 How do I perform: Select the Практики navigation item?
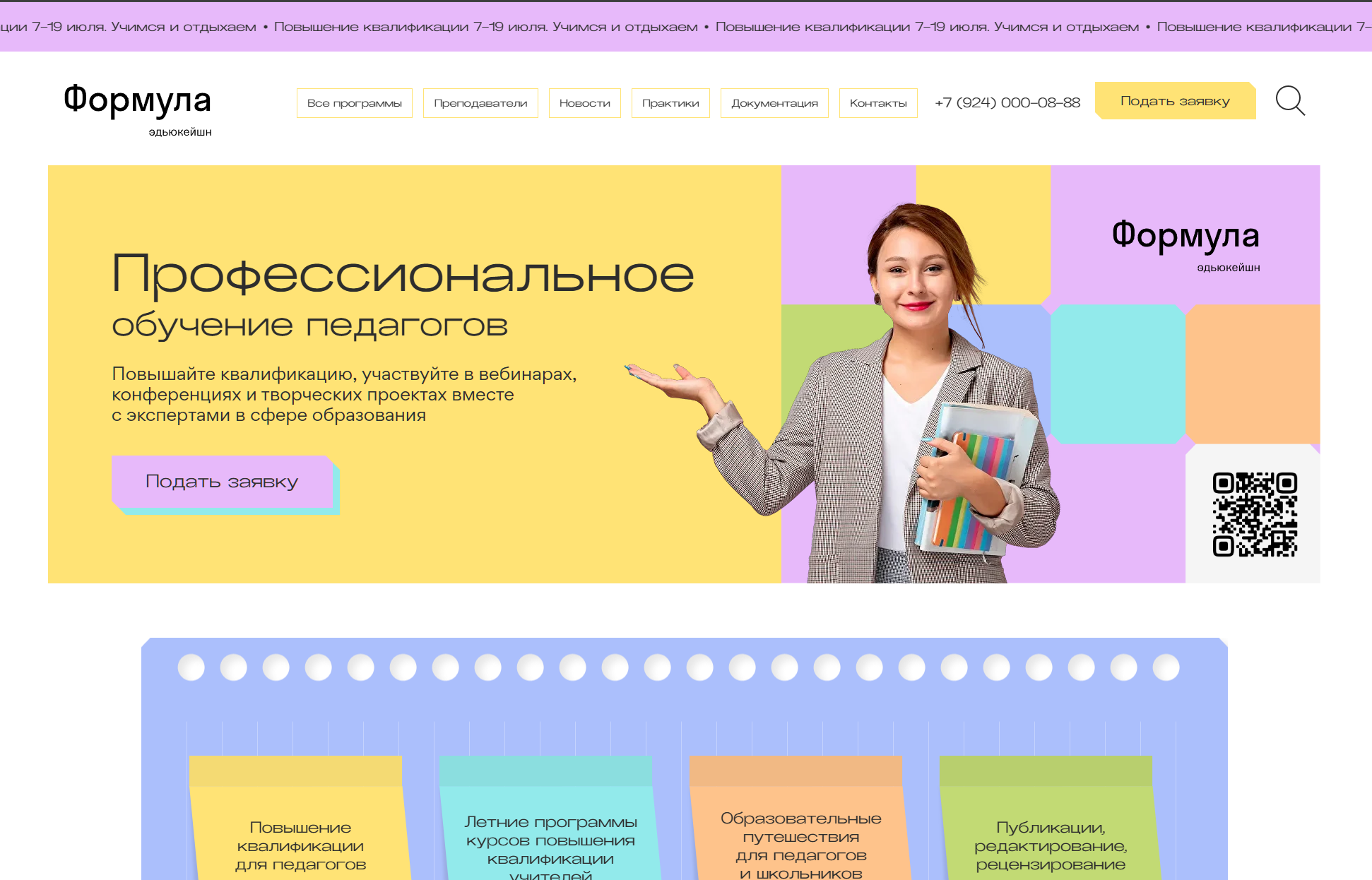coord(670,103)
